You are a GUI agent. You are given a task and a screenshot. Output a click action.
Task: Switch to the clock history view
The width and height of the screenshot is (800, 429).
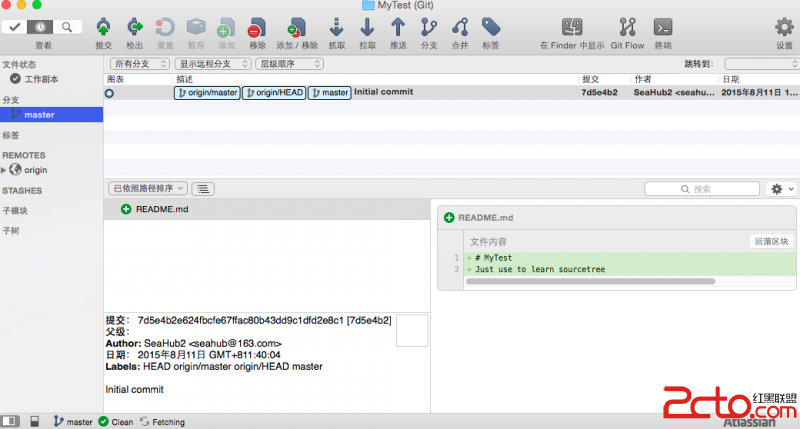(41, 27)
